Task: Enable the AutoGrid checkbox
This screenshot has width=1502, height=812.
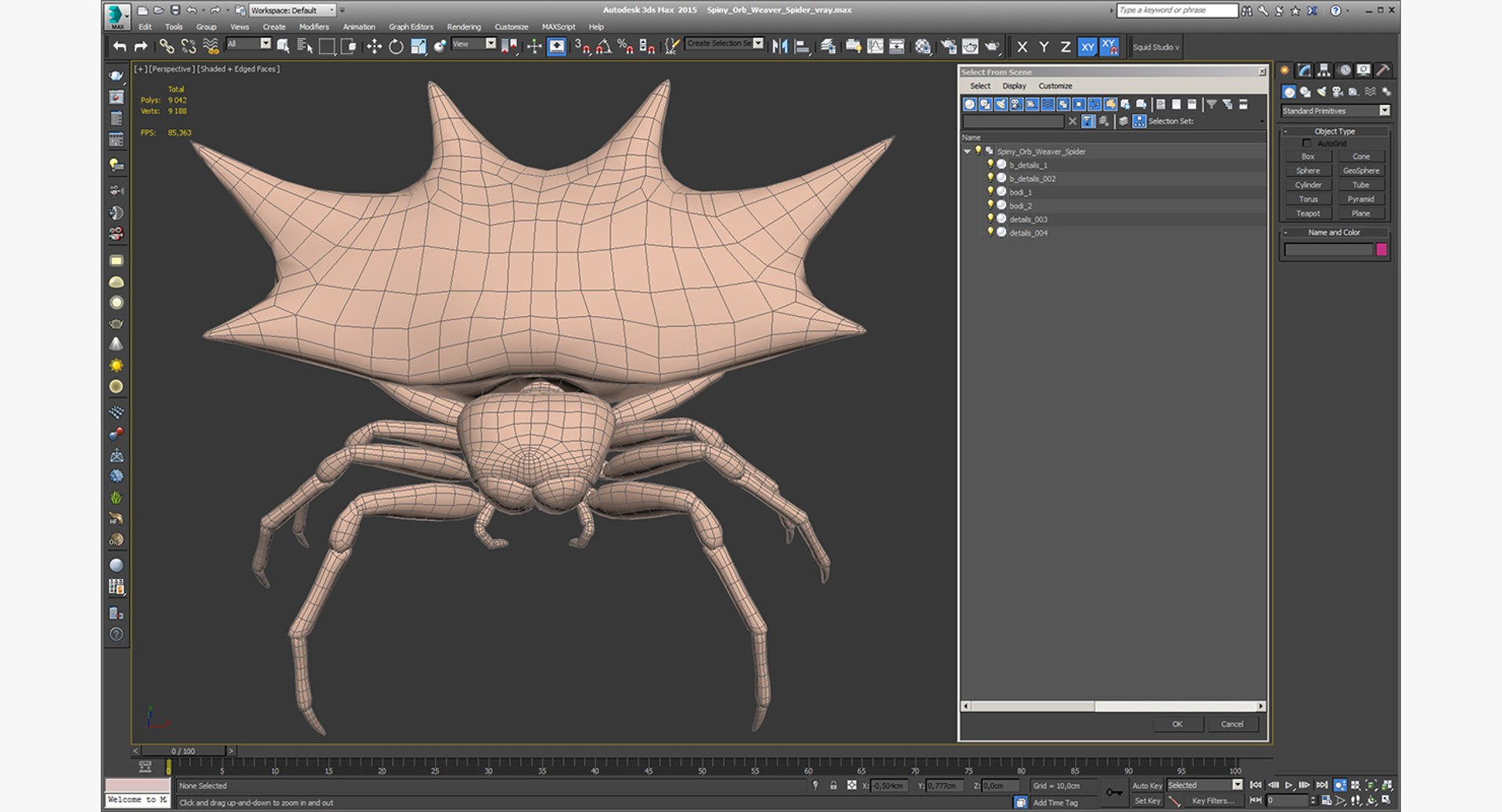Action: click(x=1306, y=143)
